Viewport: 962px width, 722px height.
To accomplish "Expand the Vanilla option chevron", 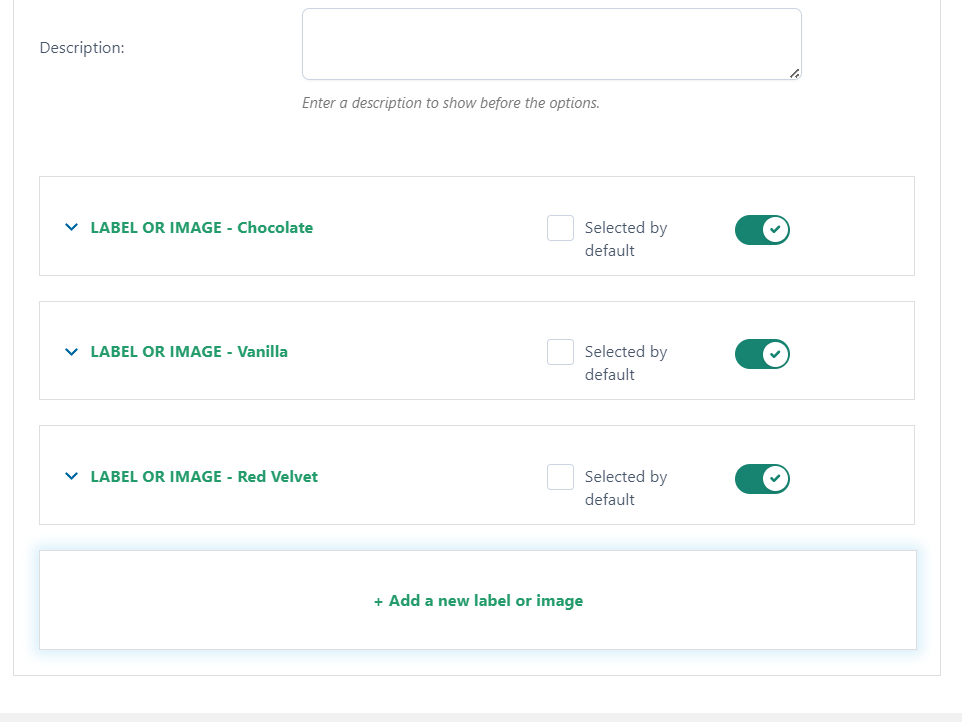I will click(x=71, y=351).
